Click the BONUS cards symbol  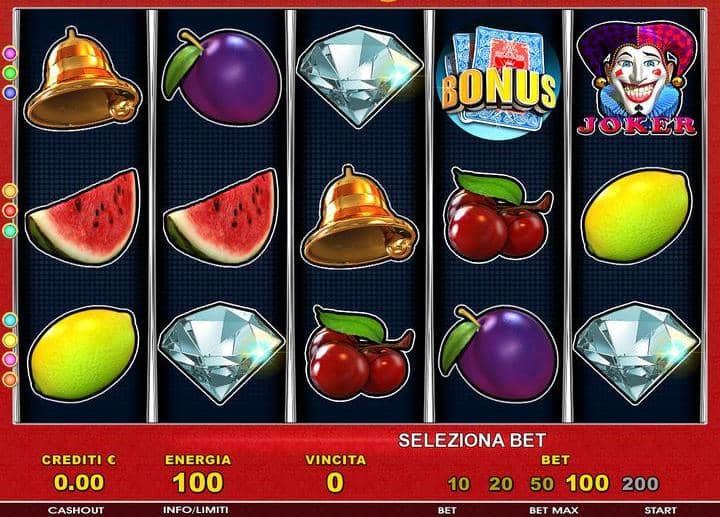(498, 82)
